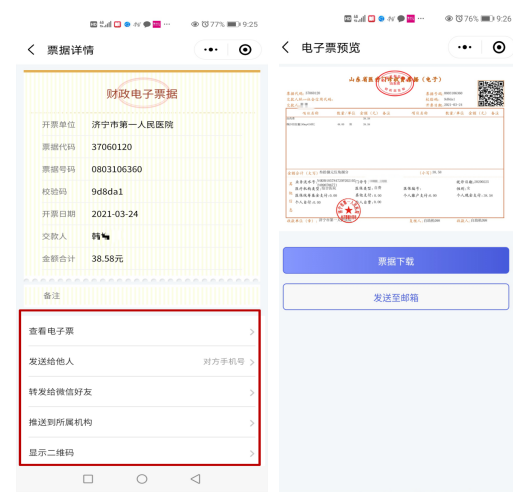Tap the clock showing 9:25
This screenshot has width=513, height=502.
[x=250, y=24]
